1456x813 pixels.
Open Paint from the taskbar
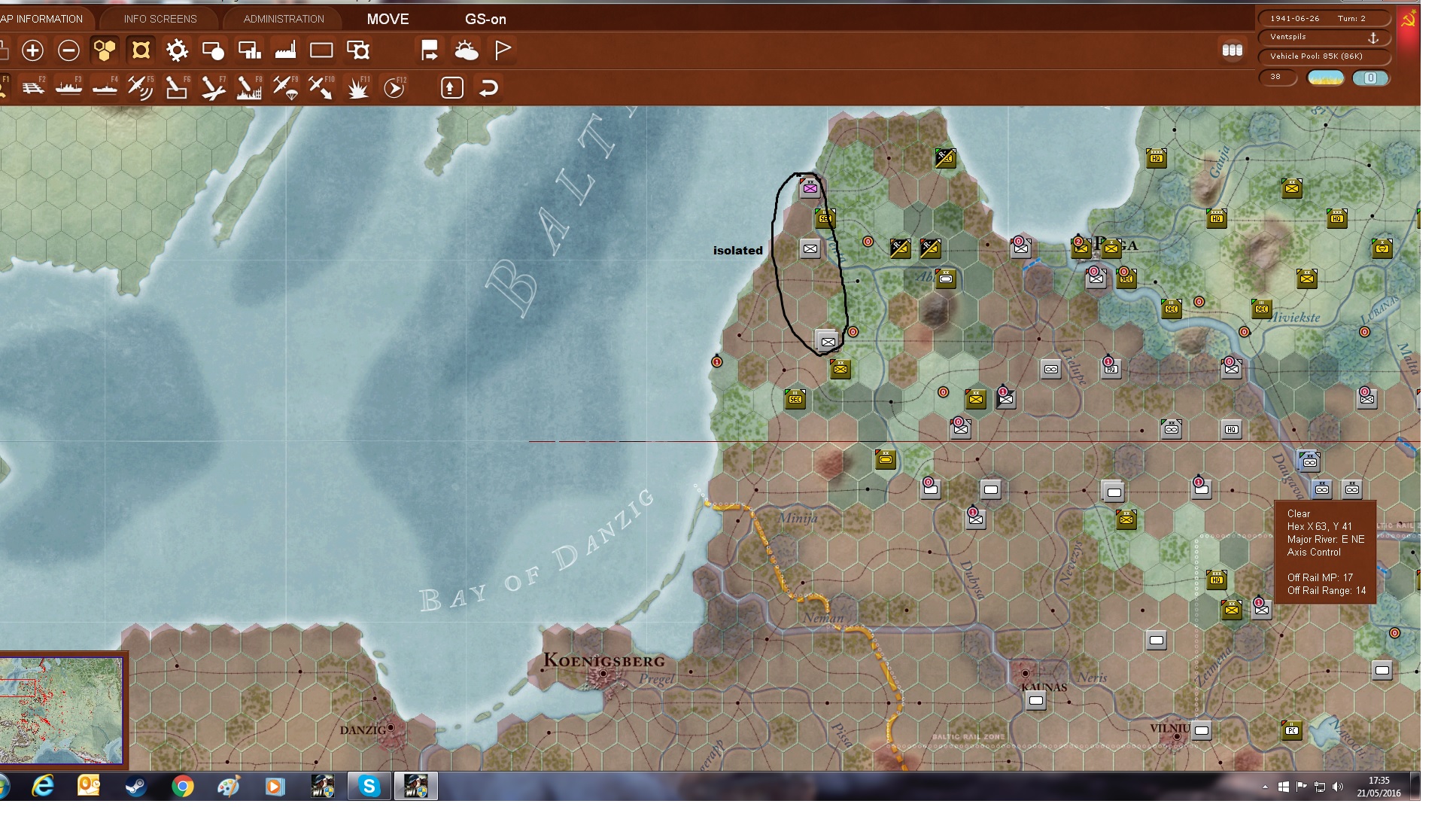229,787
